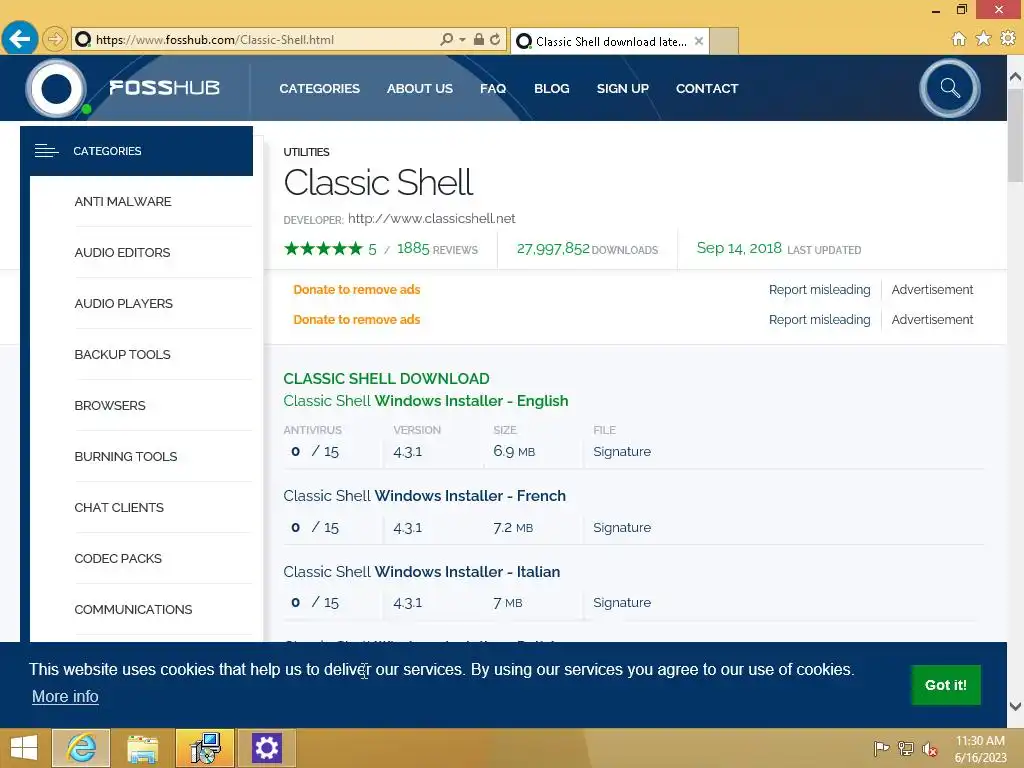Click the first Donate to remove ads
The image size is (1024, 768).
coord(357,289)
